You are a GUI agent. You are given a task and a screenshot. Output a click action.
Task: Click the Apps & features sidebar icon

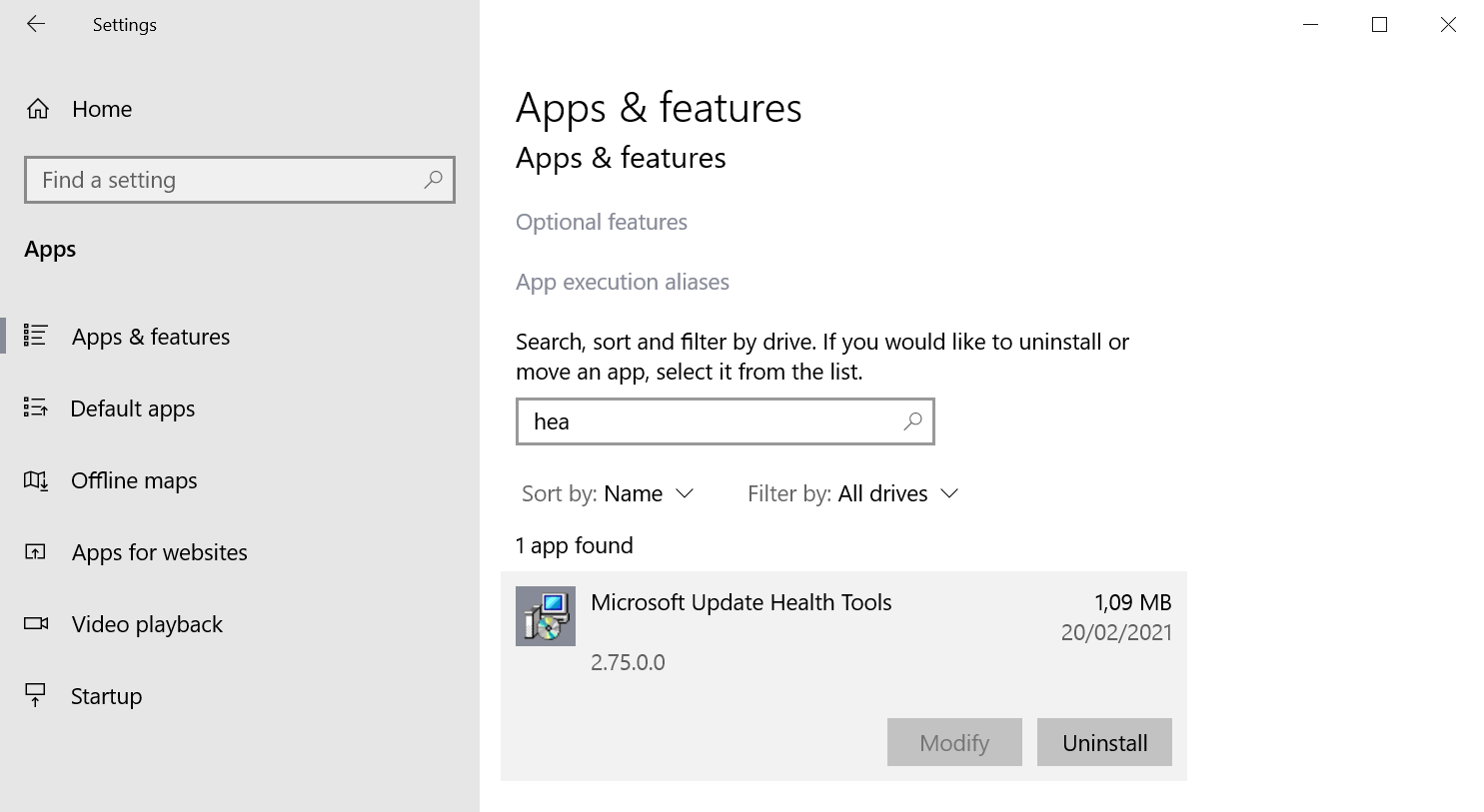35,337
